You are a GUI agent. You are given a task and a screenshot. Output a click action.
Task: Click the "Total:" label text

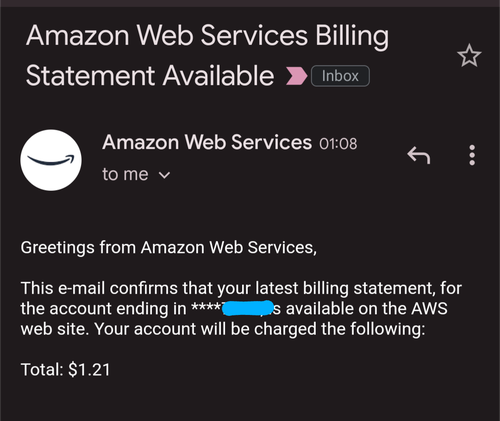[x=42, y=370]
